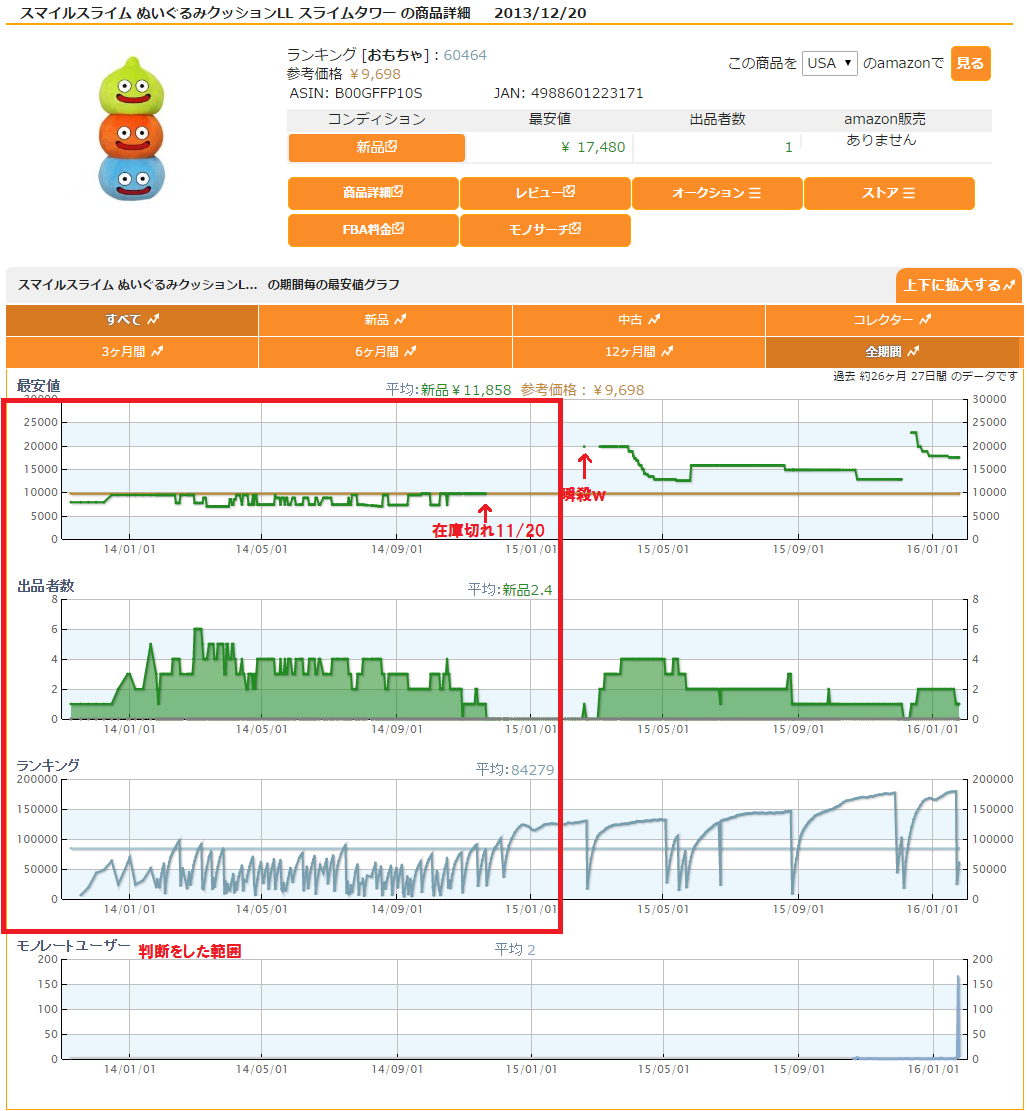Viewport: 1027px width, 1111px height.
Task: Open the USA country dropdown
Action: tap(829, 63)
